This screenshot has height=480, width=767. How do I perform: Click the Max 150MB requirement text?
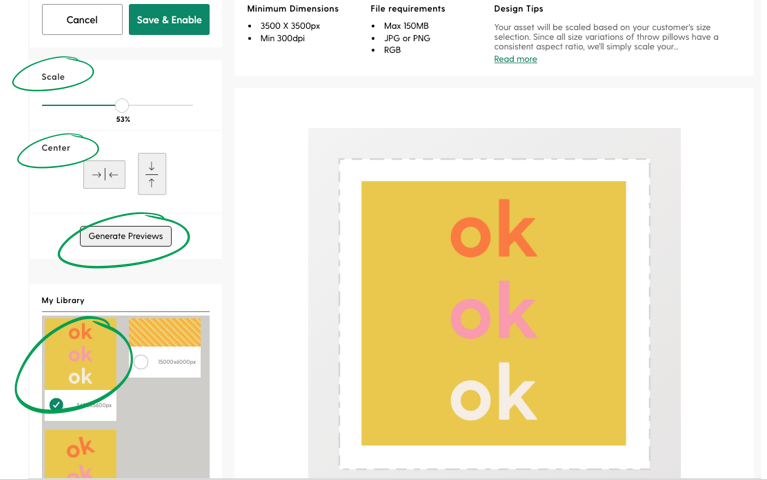click(406, 26)
